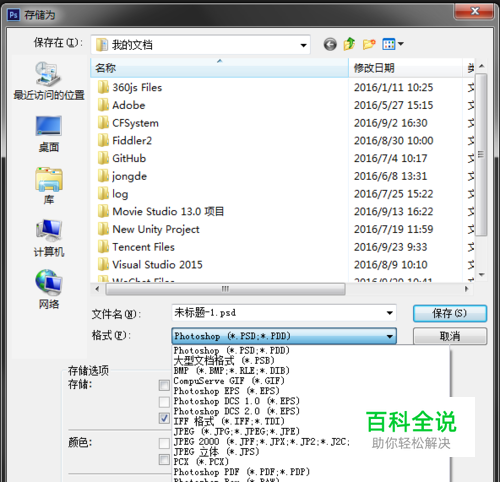Image resolution: width=500 pixels, height=482 pixels.
Task: Choose Photoshop PDF format option
Action: point(242,472)
